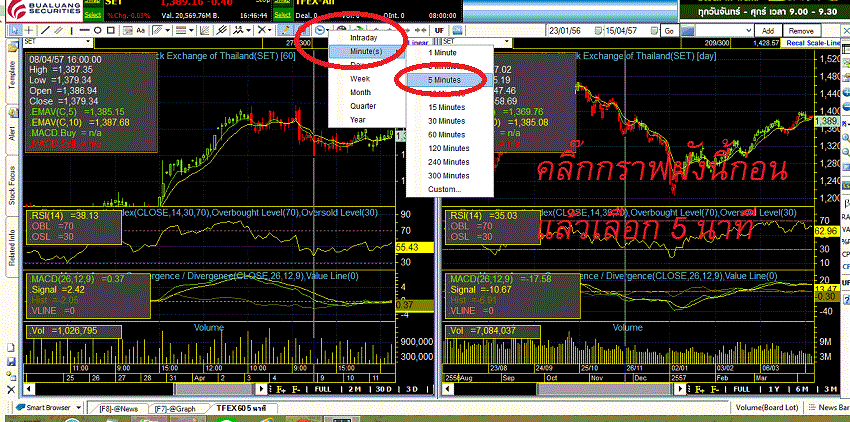Select the crosshair cursor tool
Image resolution: width=850 pixels, height=422 pixels.
click(29, 30)
